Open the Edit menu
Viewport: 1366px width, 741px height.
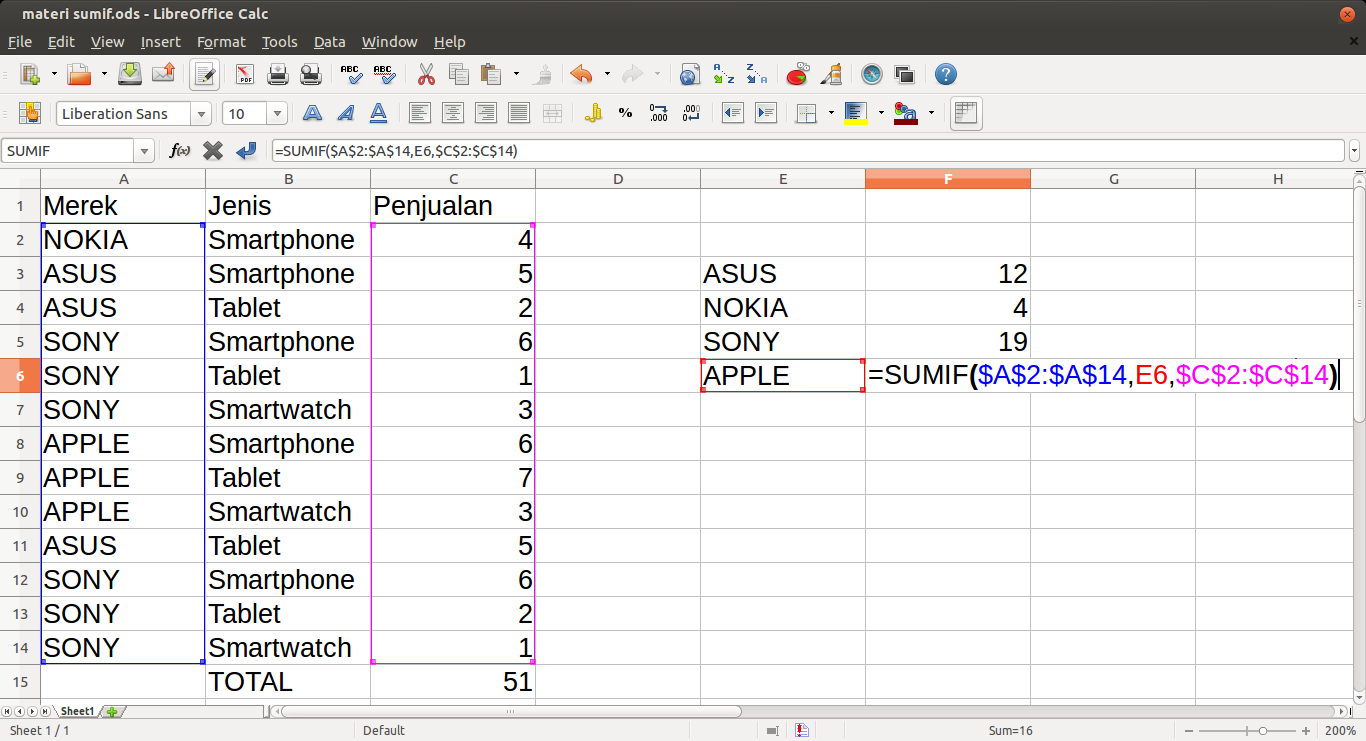[x=61, y=42]
